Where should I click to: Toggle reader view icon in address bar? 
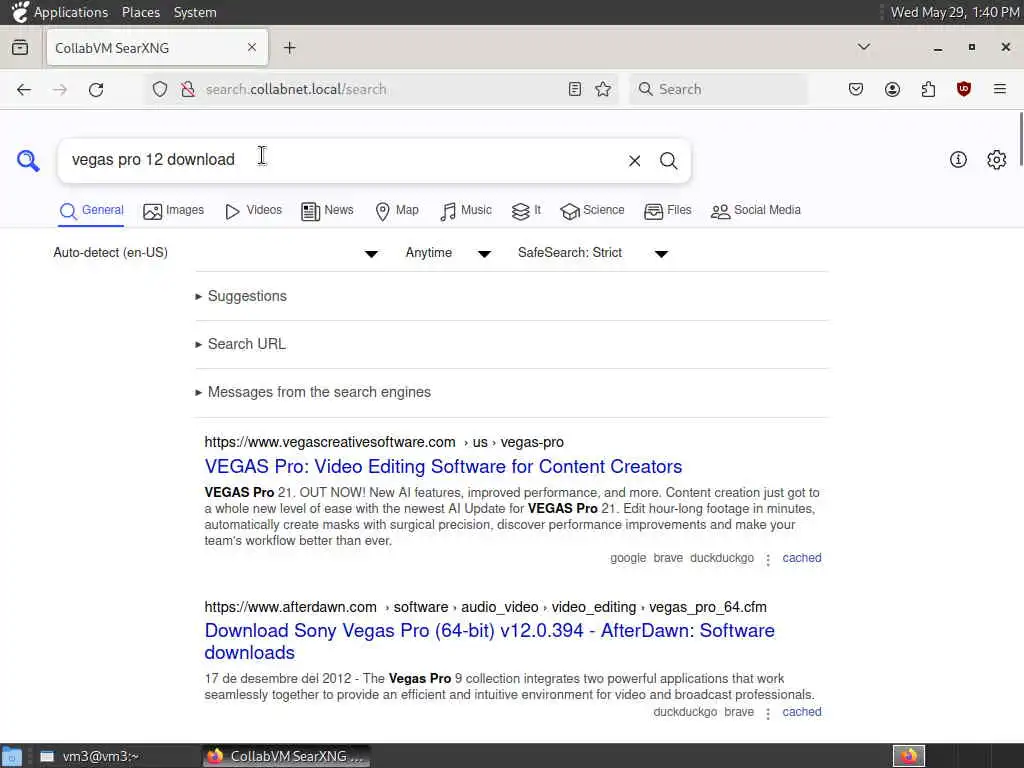(x=575, y=89)
